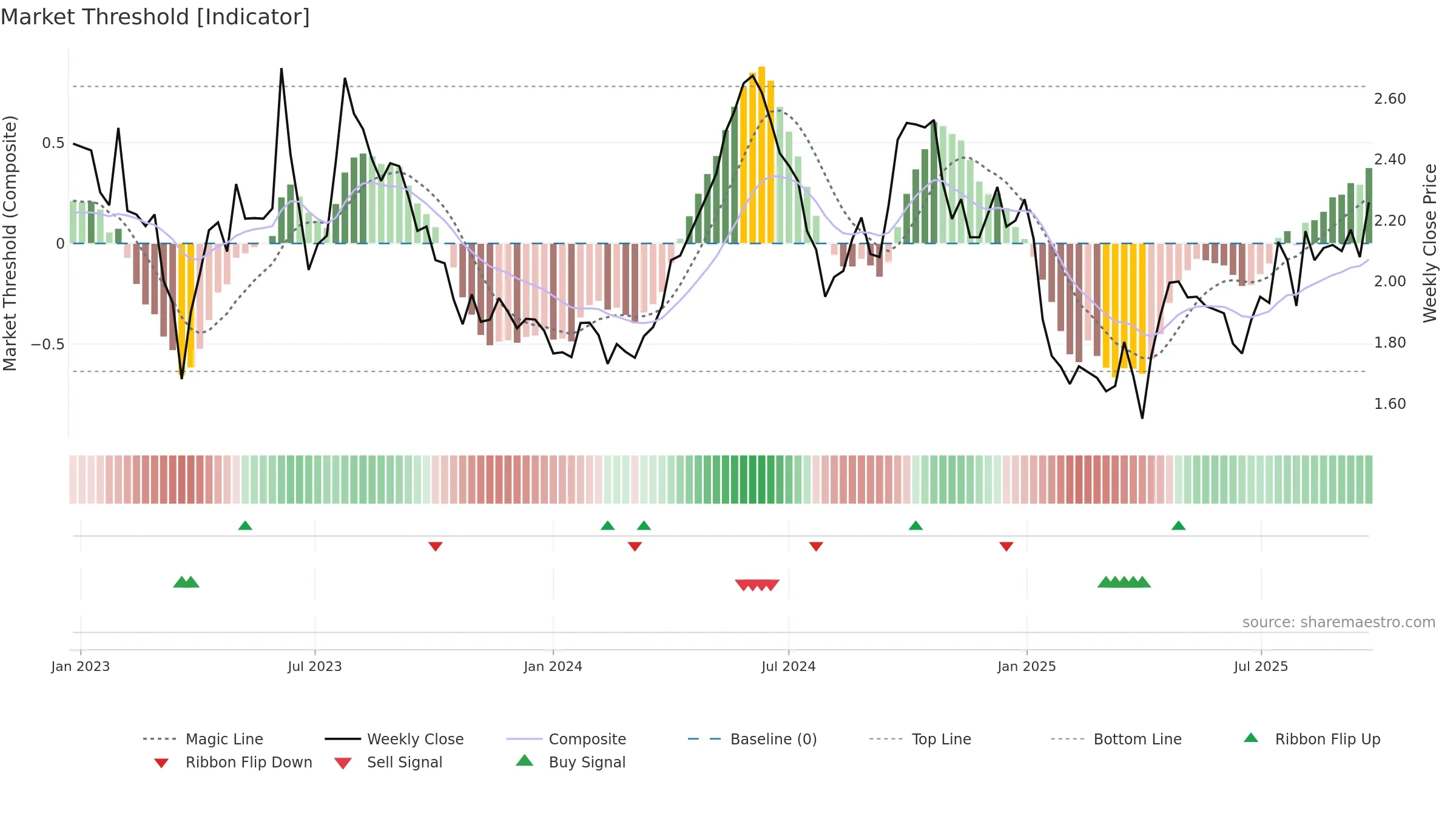Click the 2.40 price axis tick
The height and width of the screenshot is (819, 1456).
click(x=1390, y=160)
